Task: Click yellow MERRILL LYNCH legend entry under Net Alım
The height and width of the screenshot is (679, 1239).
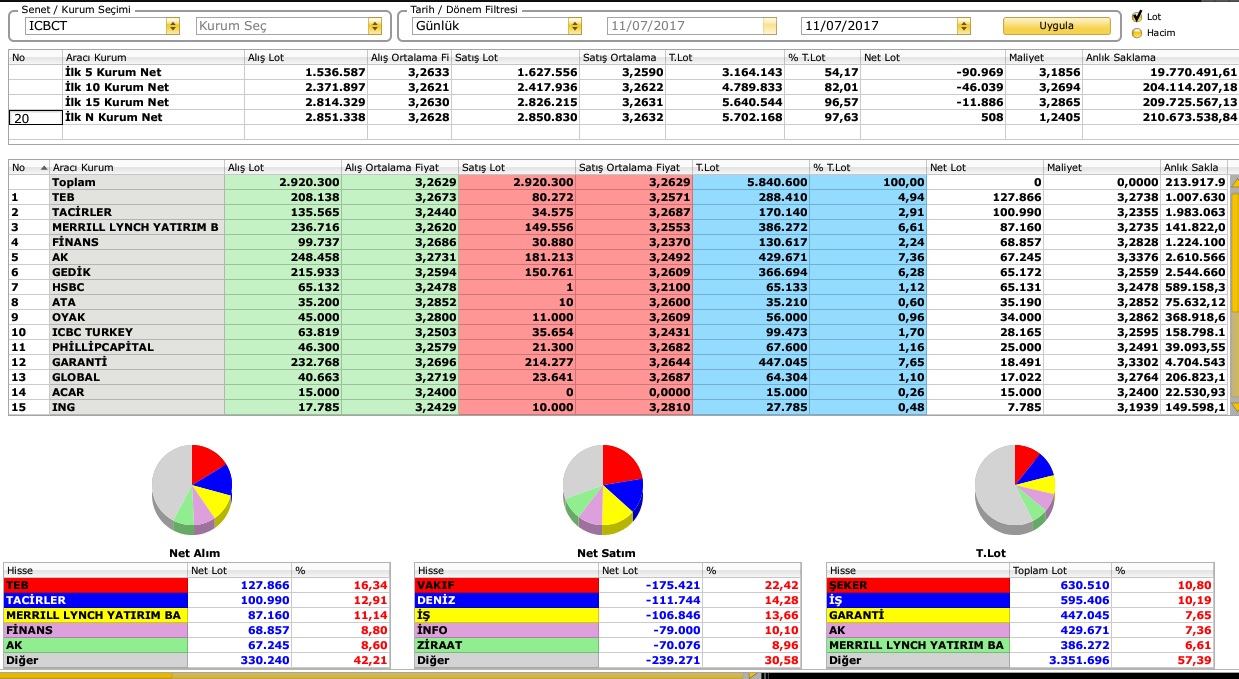Action: pyautogui.click(x=96, y=616)
